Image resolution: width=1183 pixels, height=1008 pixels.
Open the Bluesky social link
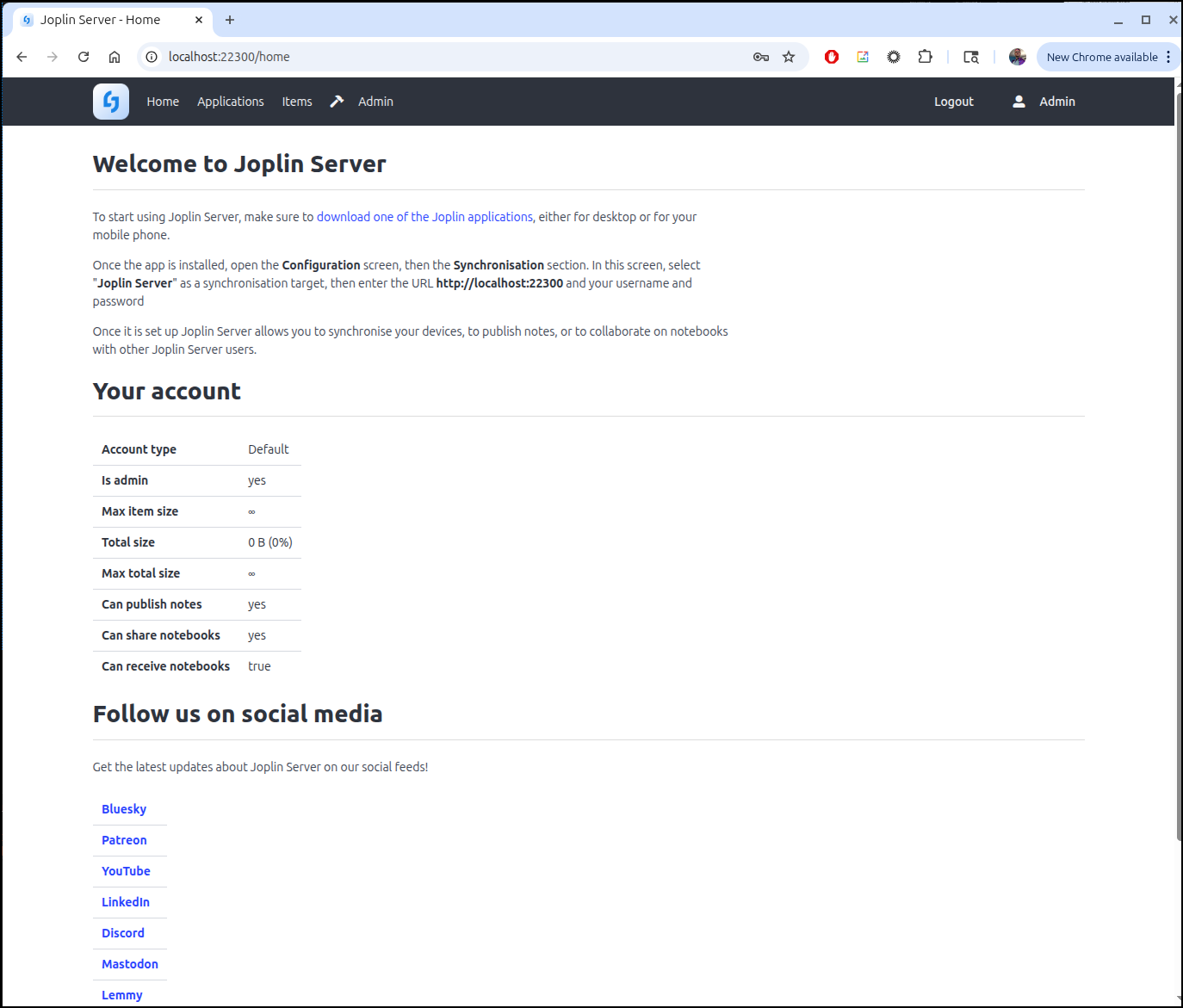pyautogui.click(x=124, y=809)
